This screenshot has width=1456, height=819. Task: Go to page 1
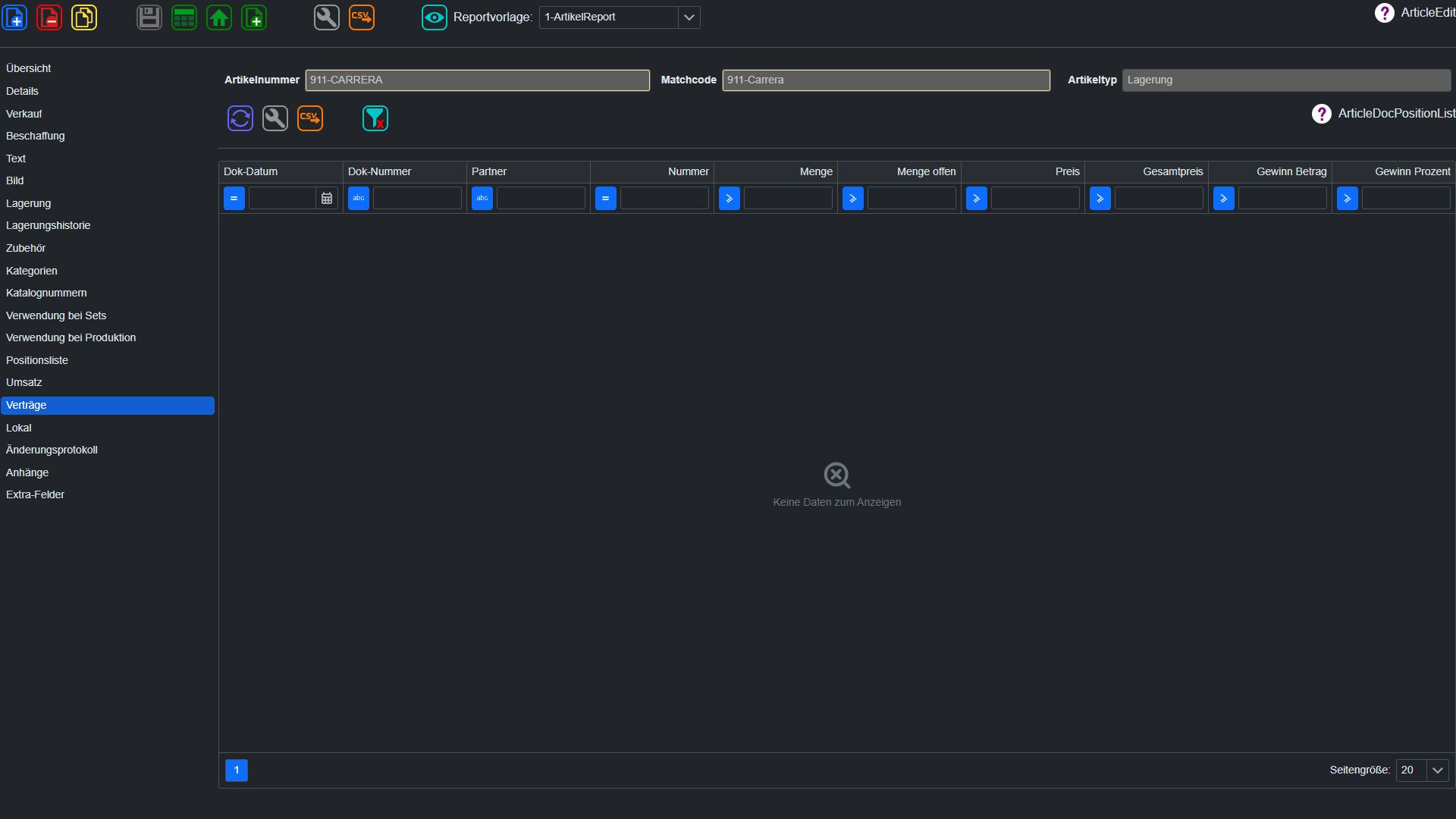tap(237, 770)
